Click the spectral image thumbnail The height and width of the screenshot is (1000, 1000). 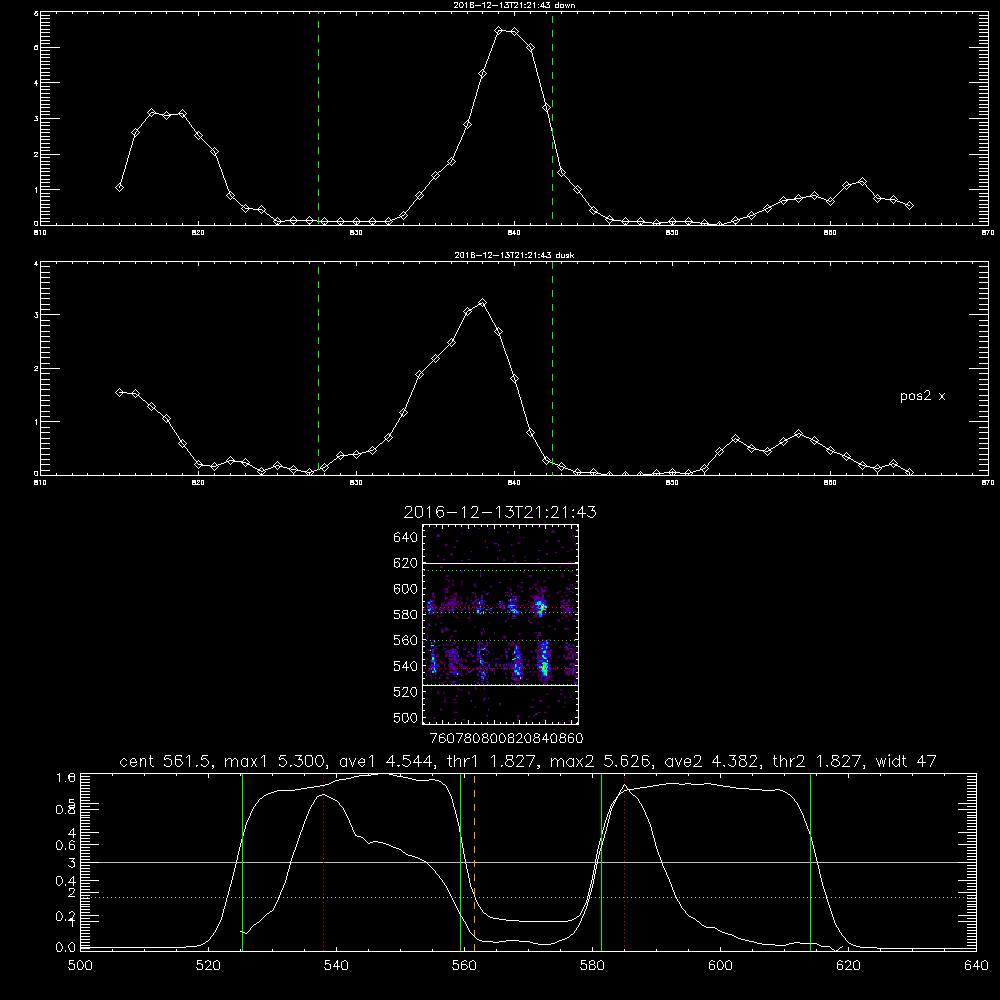(x=500, y=624)
